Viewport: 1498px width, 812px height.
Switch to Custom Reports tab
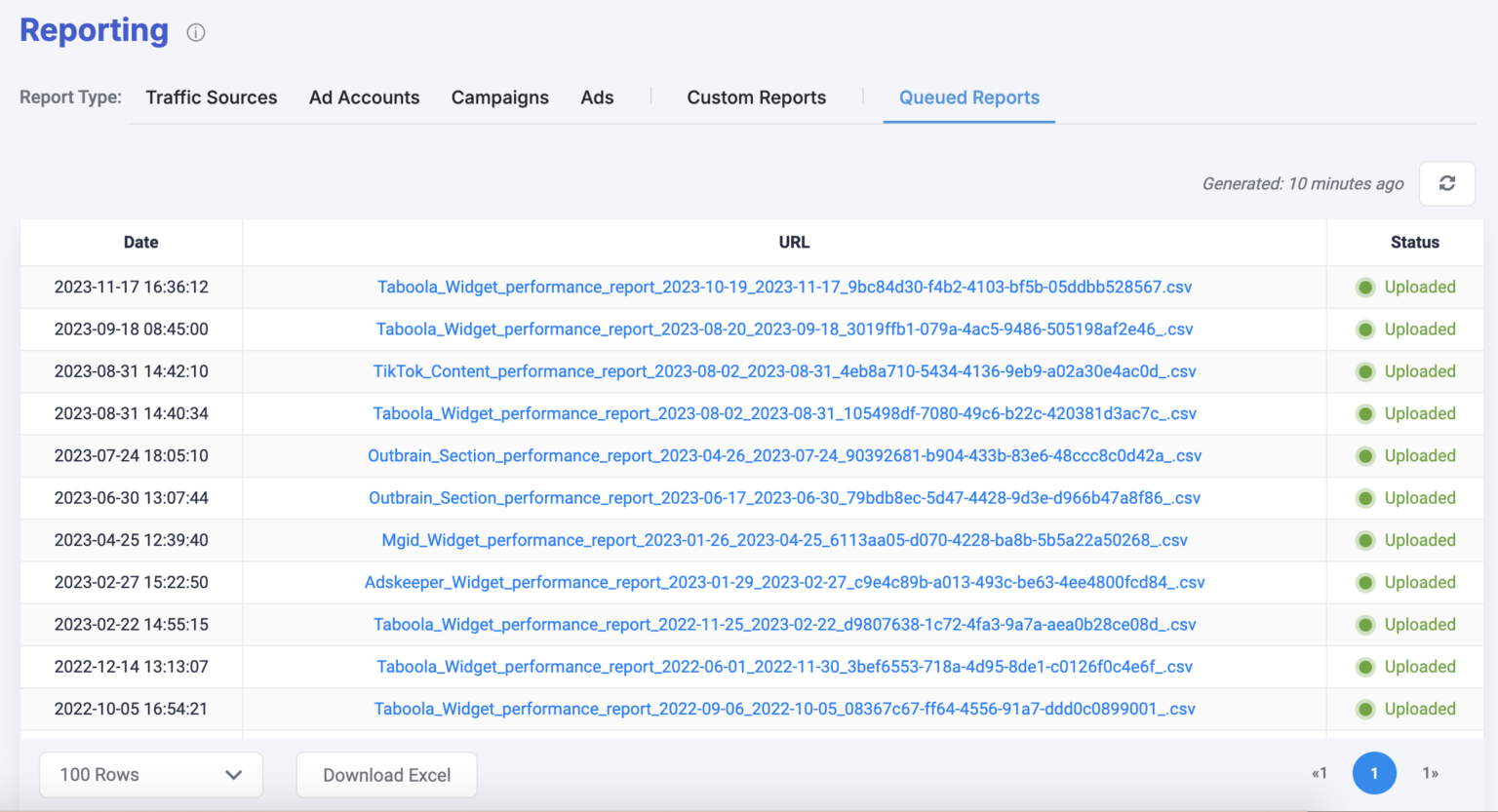(756, 97)
